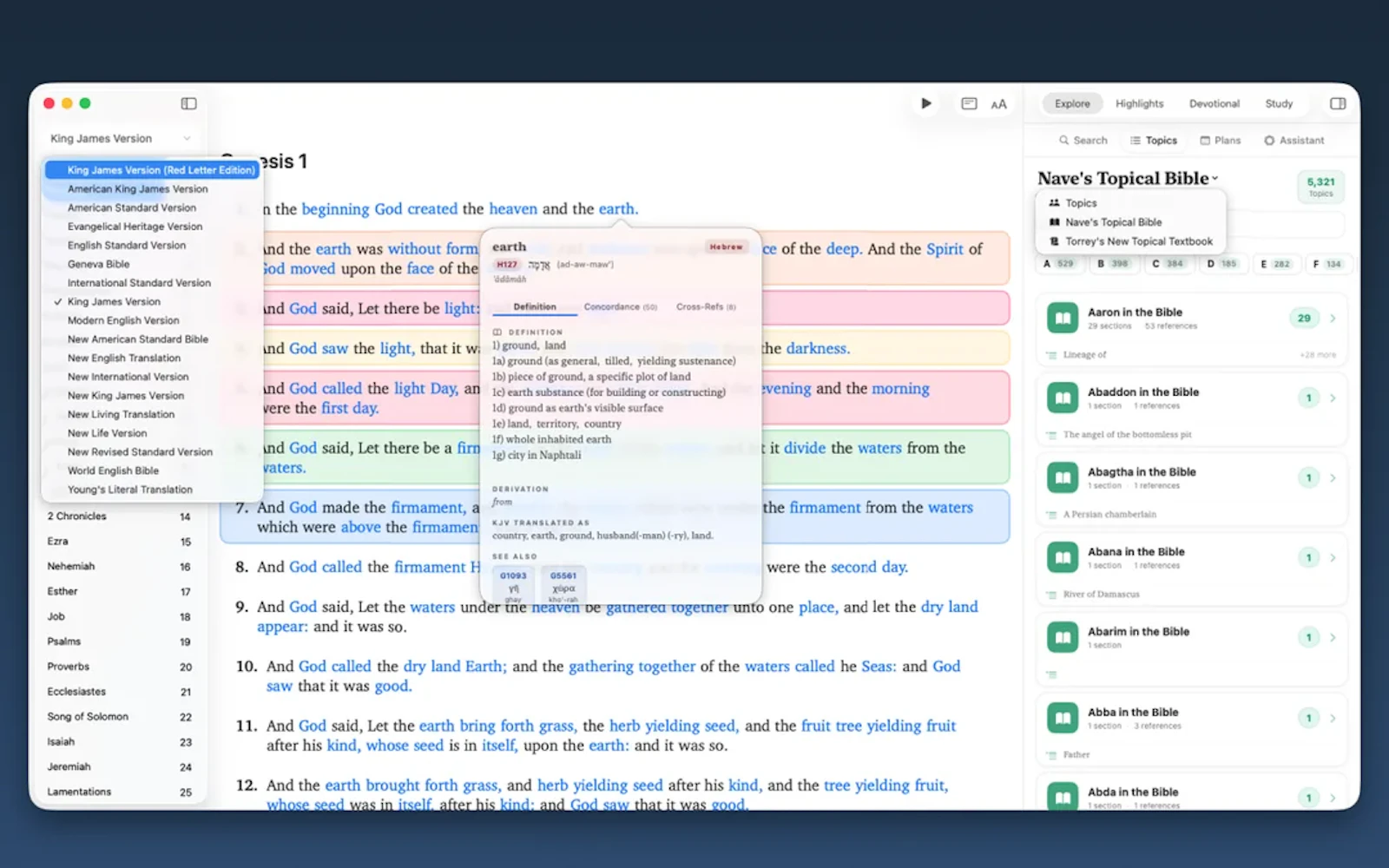The image size is (1389, 868).
Task: Open Strong's G5561 related entry
Action: pos(563,586)
